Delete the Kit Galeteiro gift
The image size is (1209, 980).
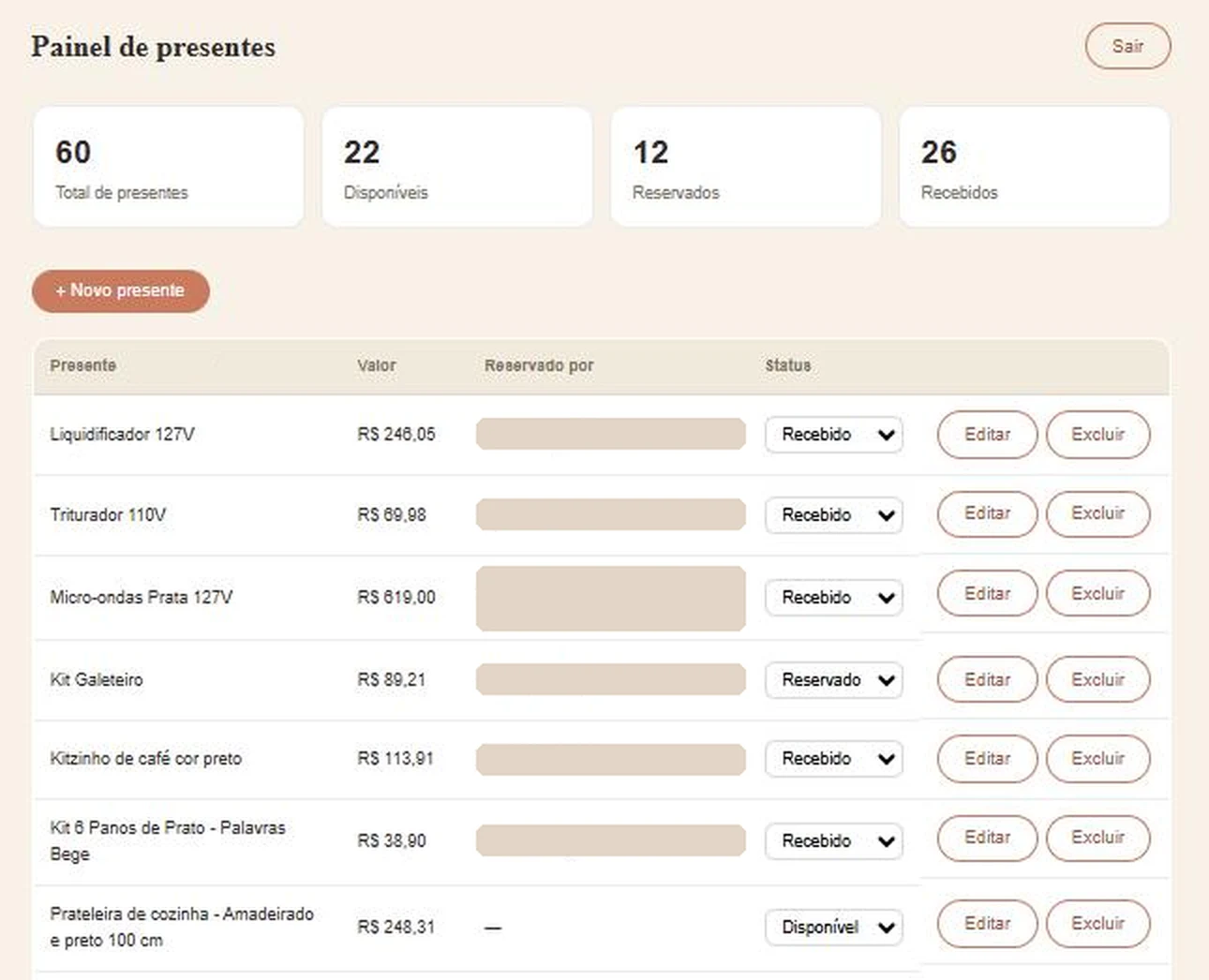click(x=1097, y=680)
